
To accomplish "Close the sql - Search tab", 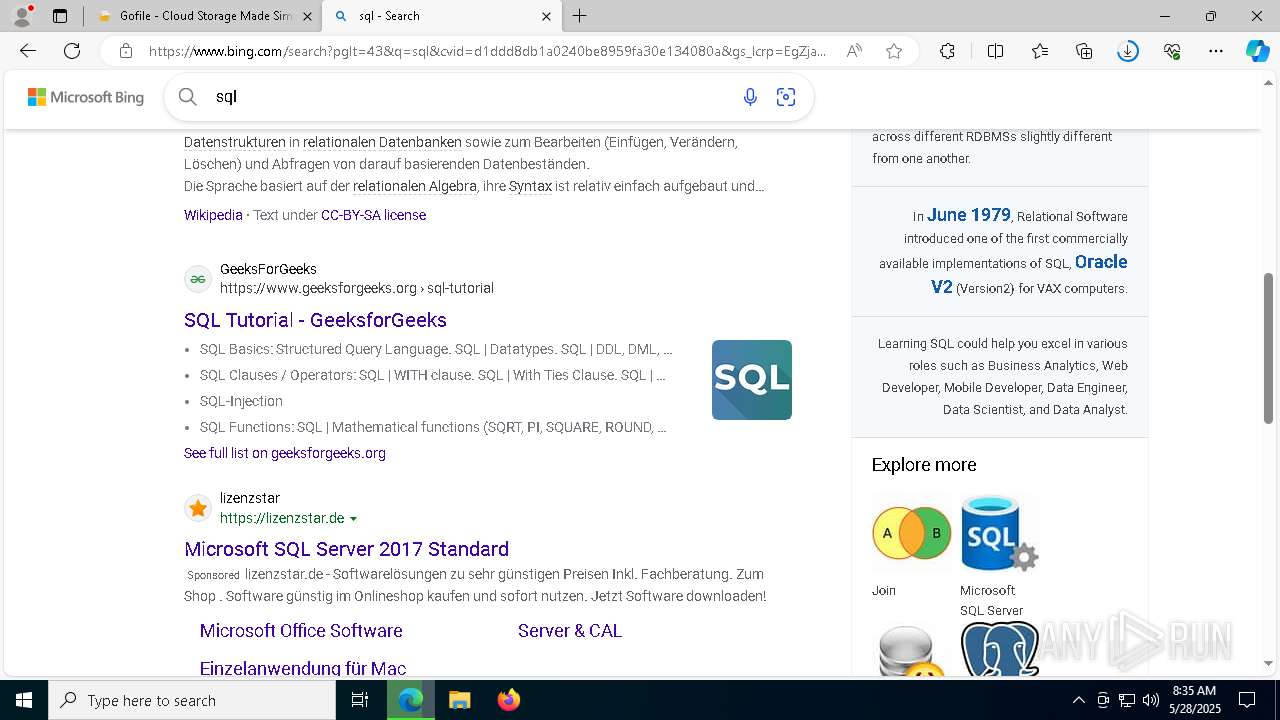I will point(546,16).
